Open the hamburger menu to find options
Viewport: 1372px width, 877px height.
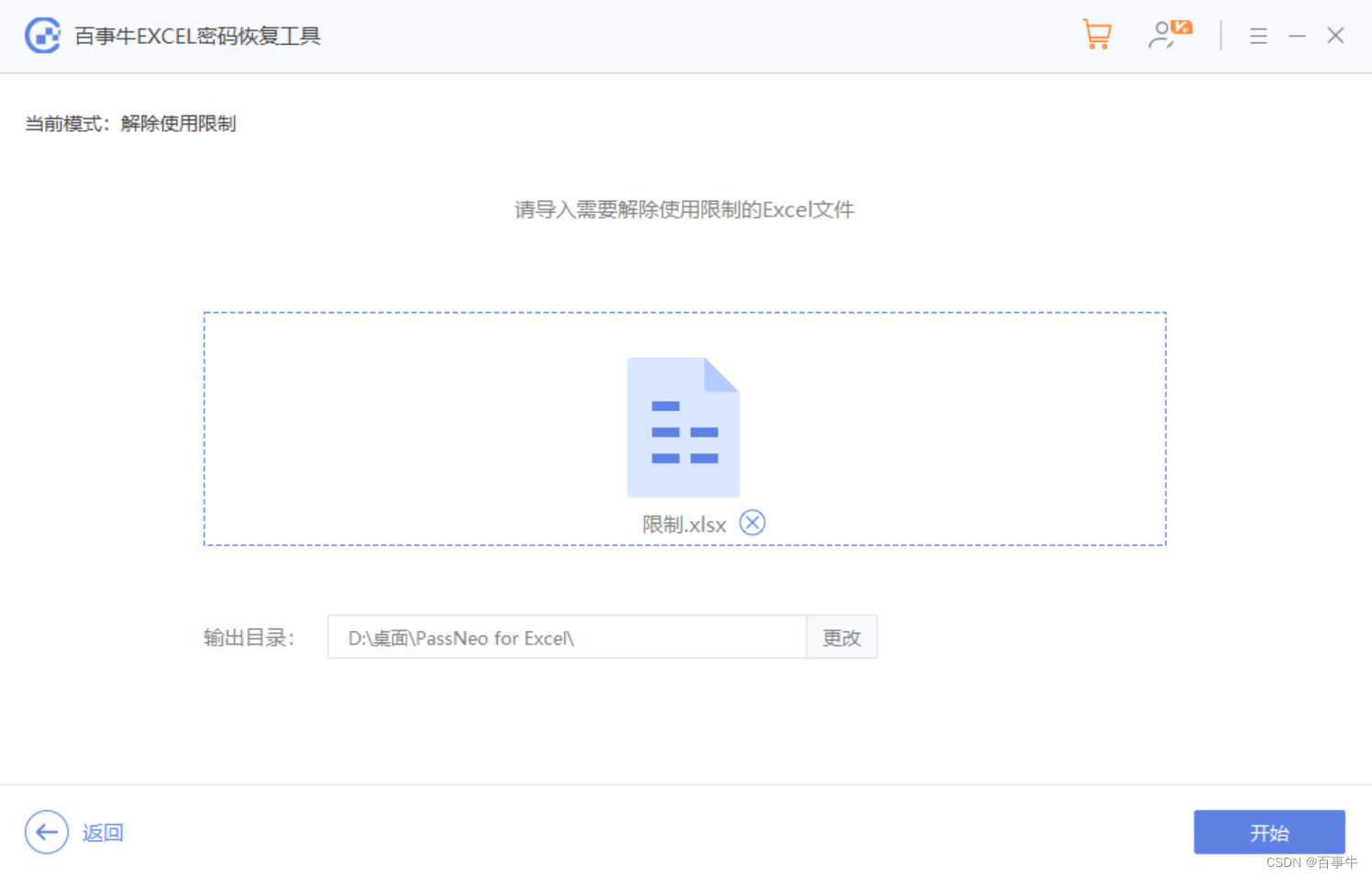(1258, 36)
